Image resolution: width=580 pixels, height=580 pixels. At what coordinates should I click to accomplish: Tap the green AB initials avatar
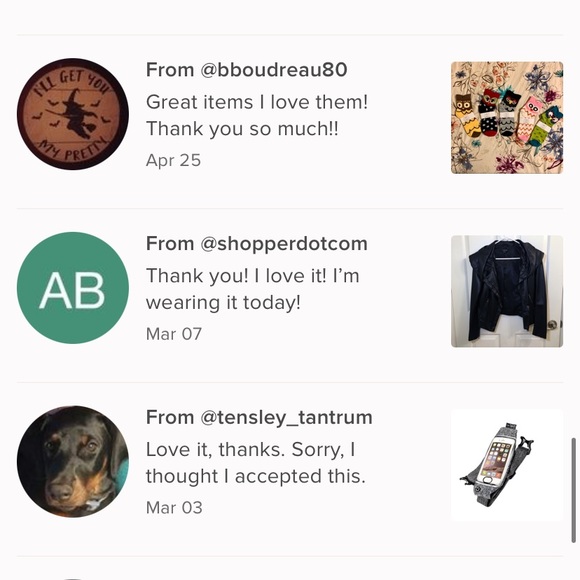[x=73, y=288]
